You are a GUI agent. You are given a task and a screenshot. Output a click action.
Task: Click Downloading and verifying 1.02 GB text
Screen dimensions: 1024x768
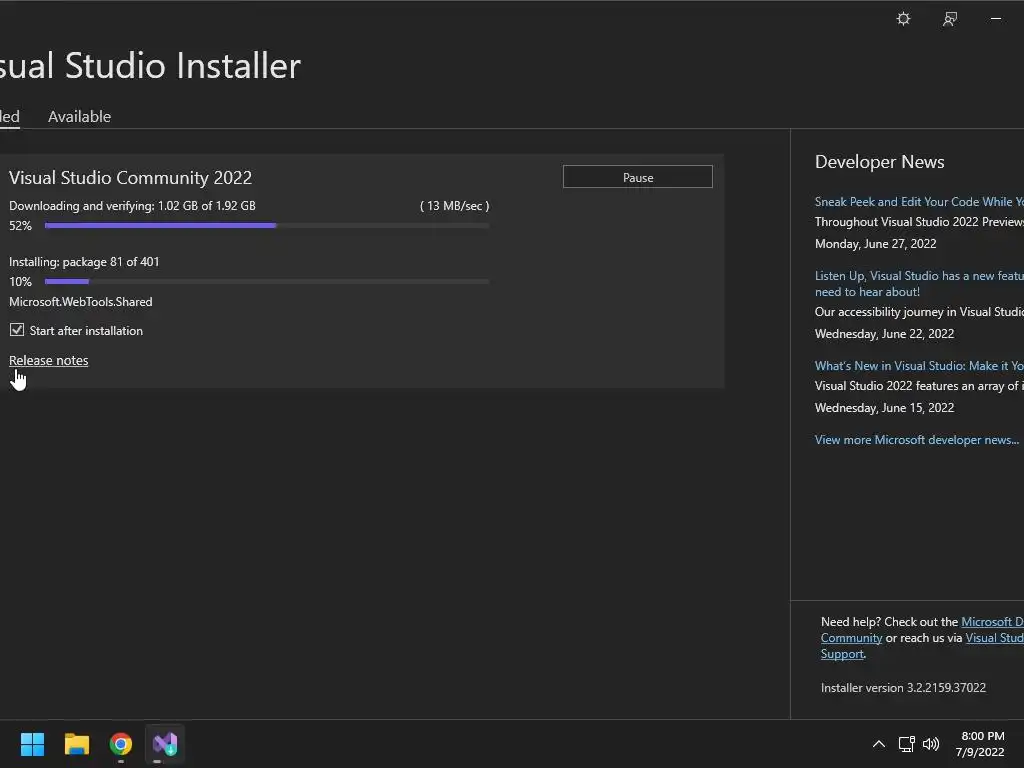click(133, 206)
